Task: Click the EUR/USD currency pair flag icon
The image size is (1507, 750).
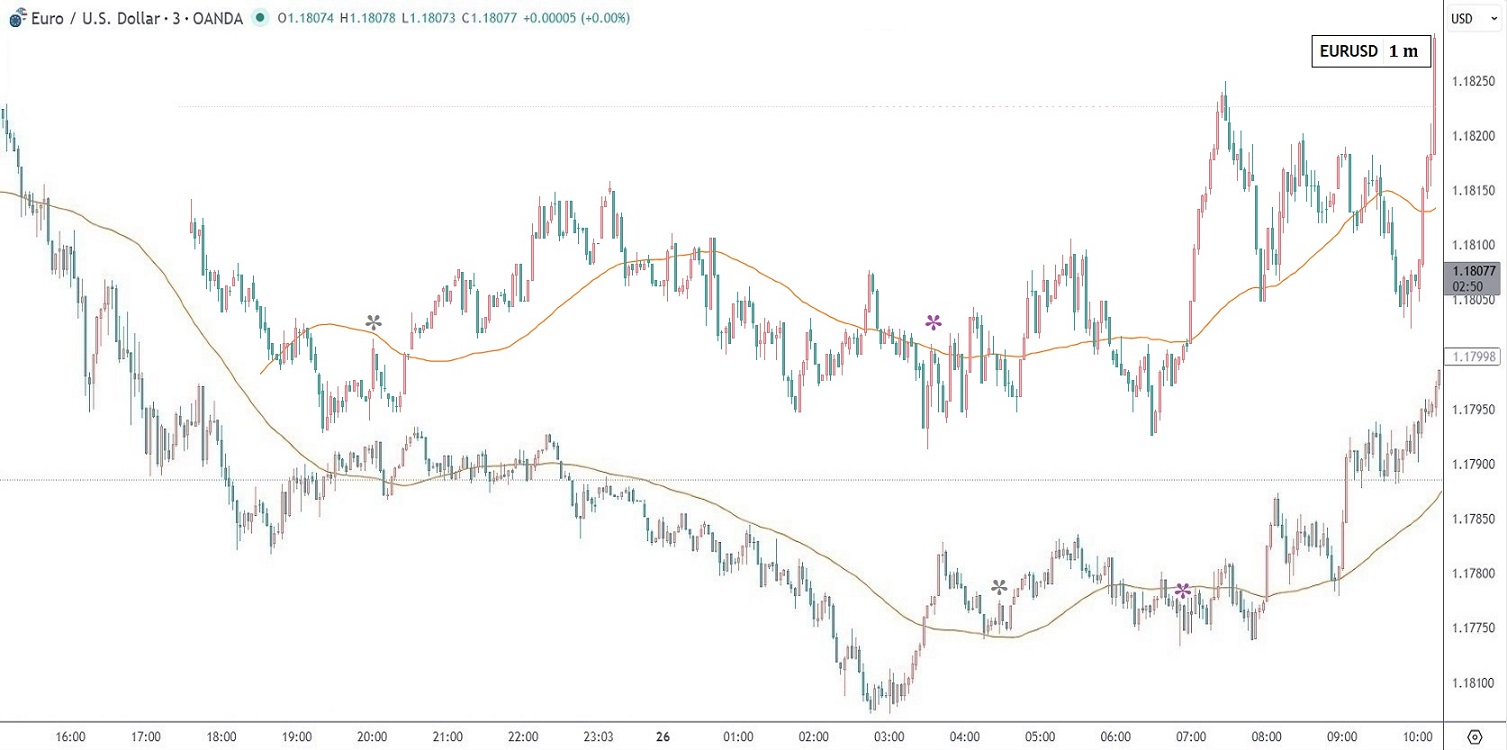Action: click(18, 18)
